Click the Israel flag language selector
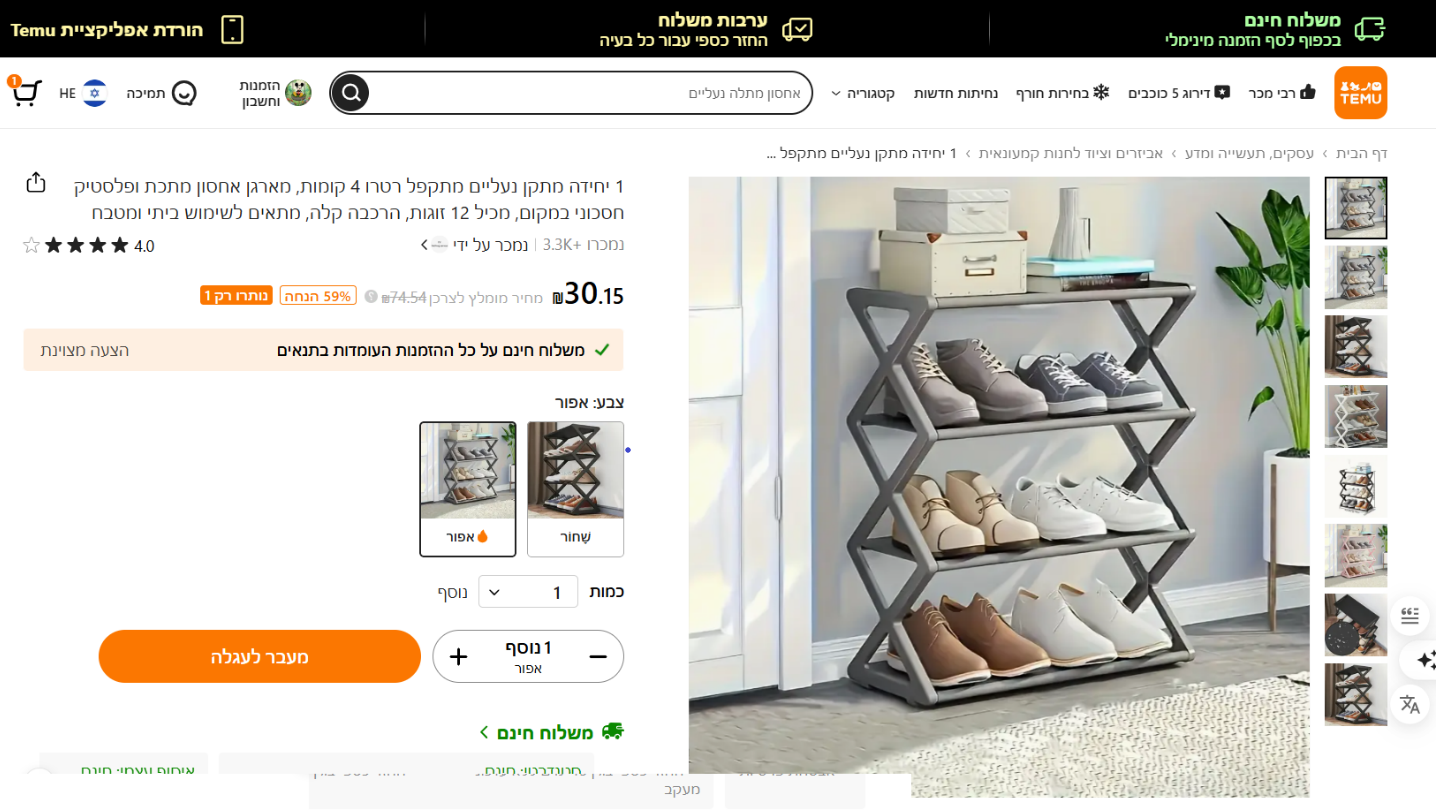Image resolution: width=1436 pixels, height=810 pixels. [95, 93]
